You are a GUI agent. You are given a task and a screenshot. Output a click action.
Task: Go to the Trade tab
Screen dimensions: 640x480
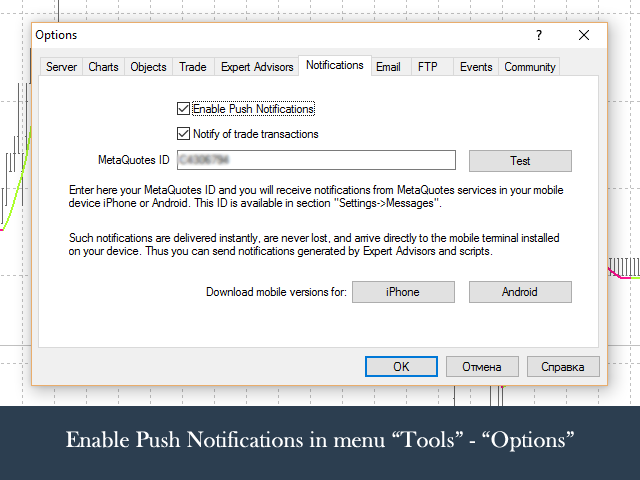point(193,67)
